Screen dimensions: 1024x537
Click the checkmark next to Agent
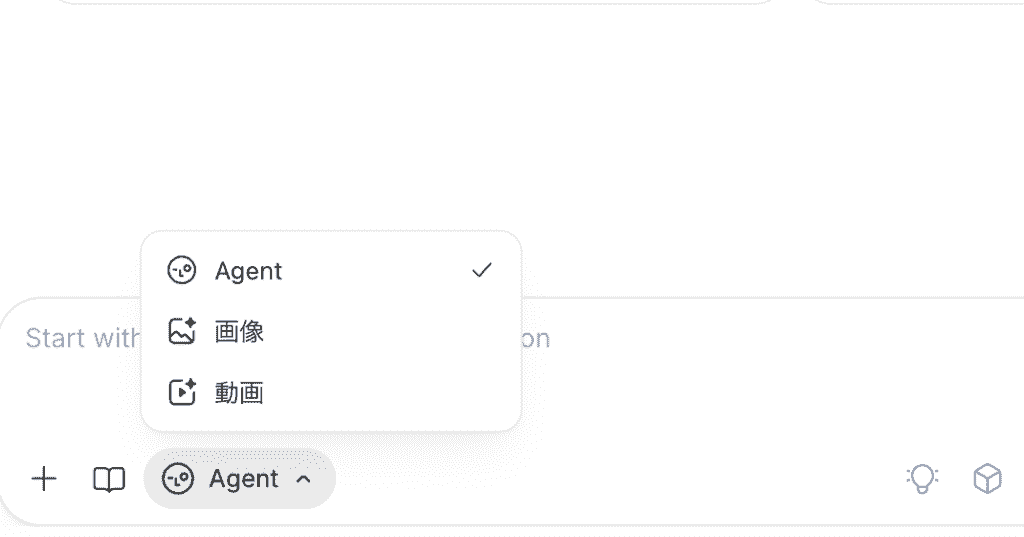click(x=482, y=270)
